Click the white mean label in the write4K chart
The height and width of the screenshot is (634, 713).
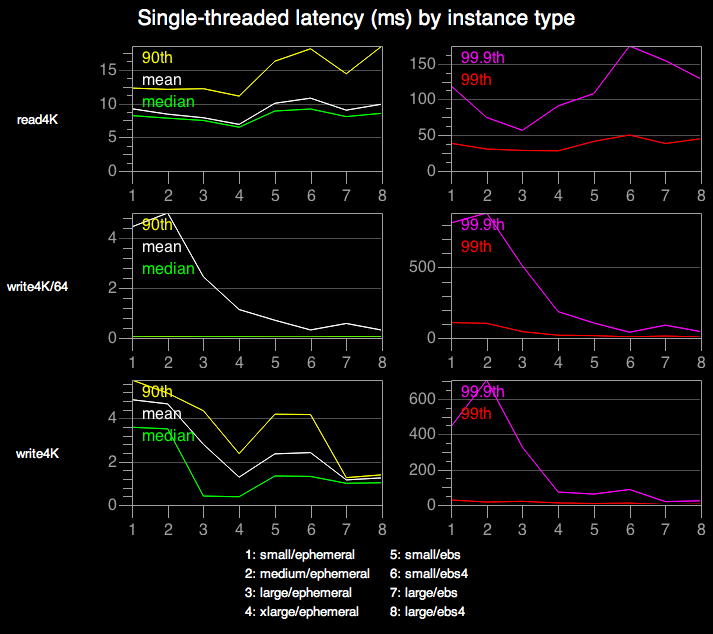161,414
